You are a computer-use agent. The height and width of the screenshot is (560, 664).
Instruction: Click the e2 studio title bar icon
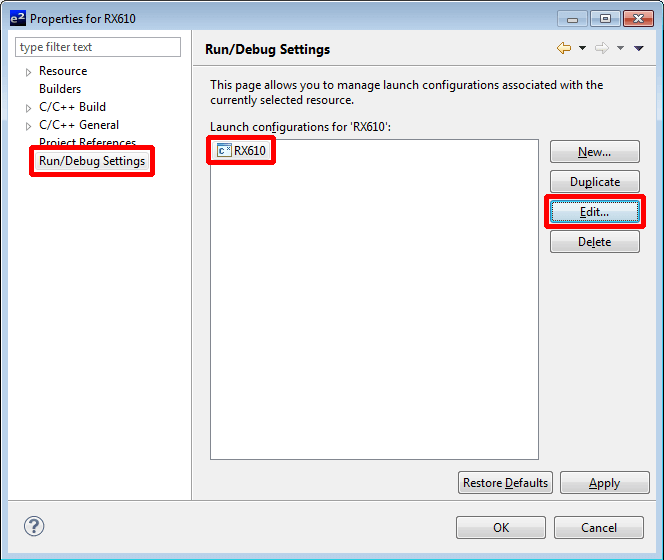17,18
